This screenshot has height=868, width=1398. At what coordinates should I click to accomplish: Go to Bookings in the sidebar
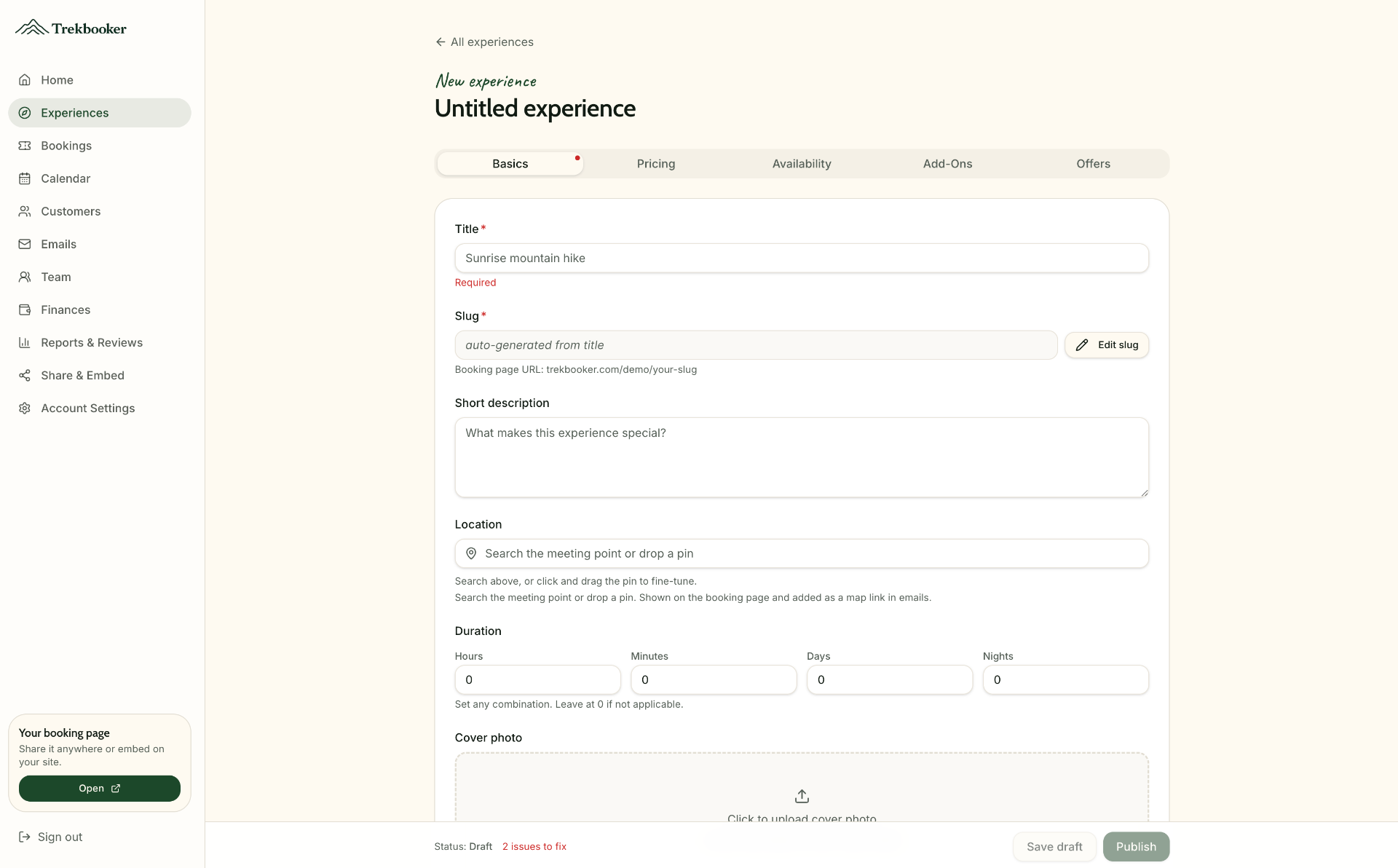click(100, 146)
